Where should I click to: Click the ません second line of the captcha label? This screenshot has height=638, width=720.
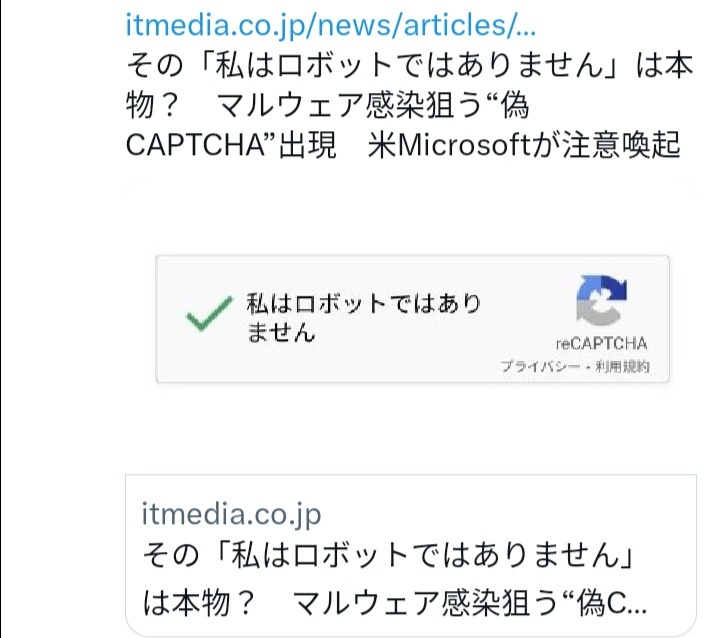281,332
